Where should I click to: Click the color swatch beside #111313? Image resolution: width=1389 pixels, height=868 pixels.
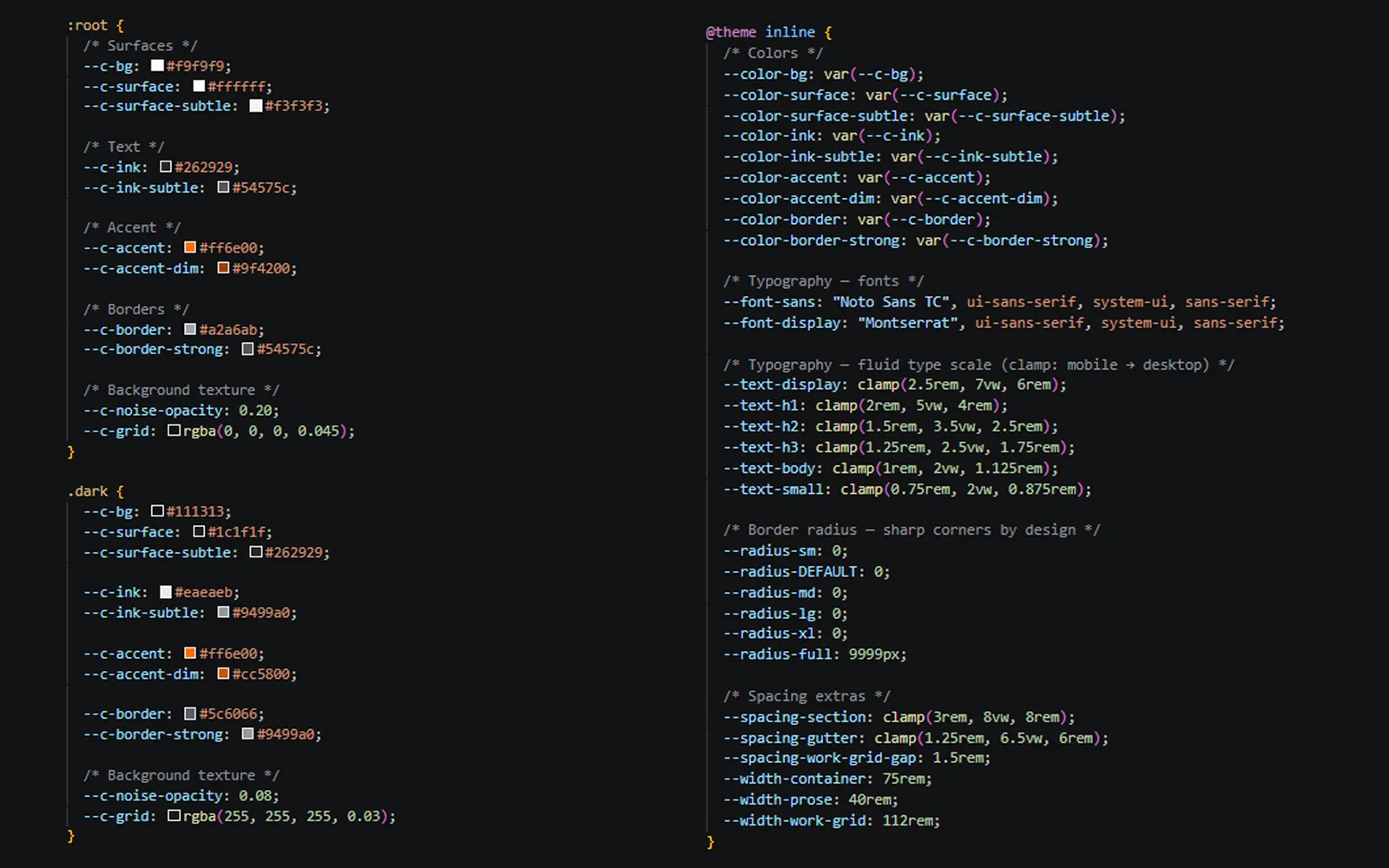coord(157,511)
